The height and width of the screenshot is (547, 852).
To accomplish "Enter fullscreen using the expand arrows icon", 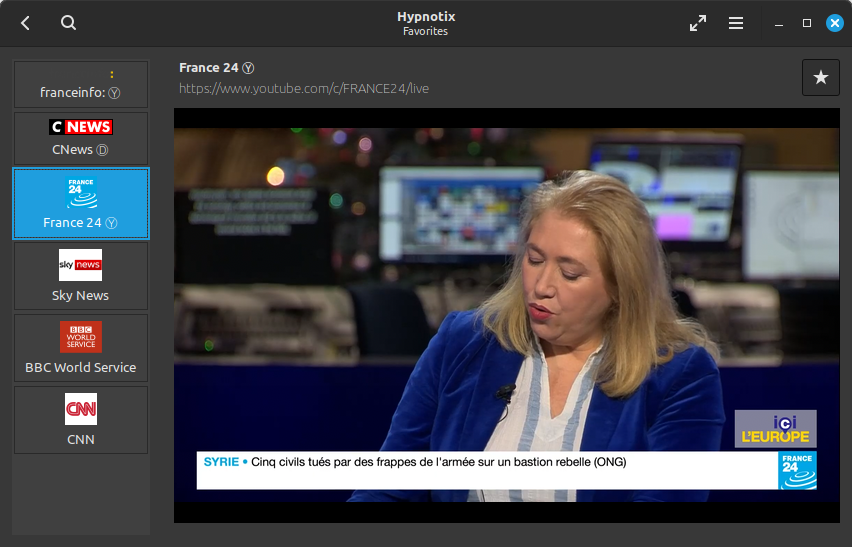I will tap(698, 23).
